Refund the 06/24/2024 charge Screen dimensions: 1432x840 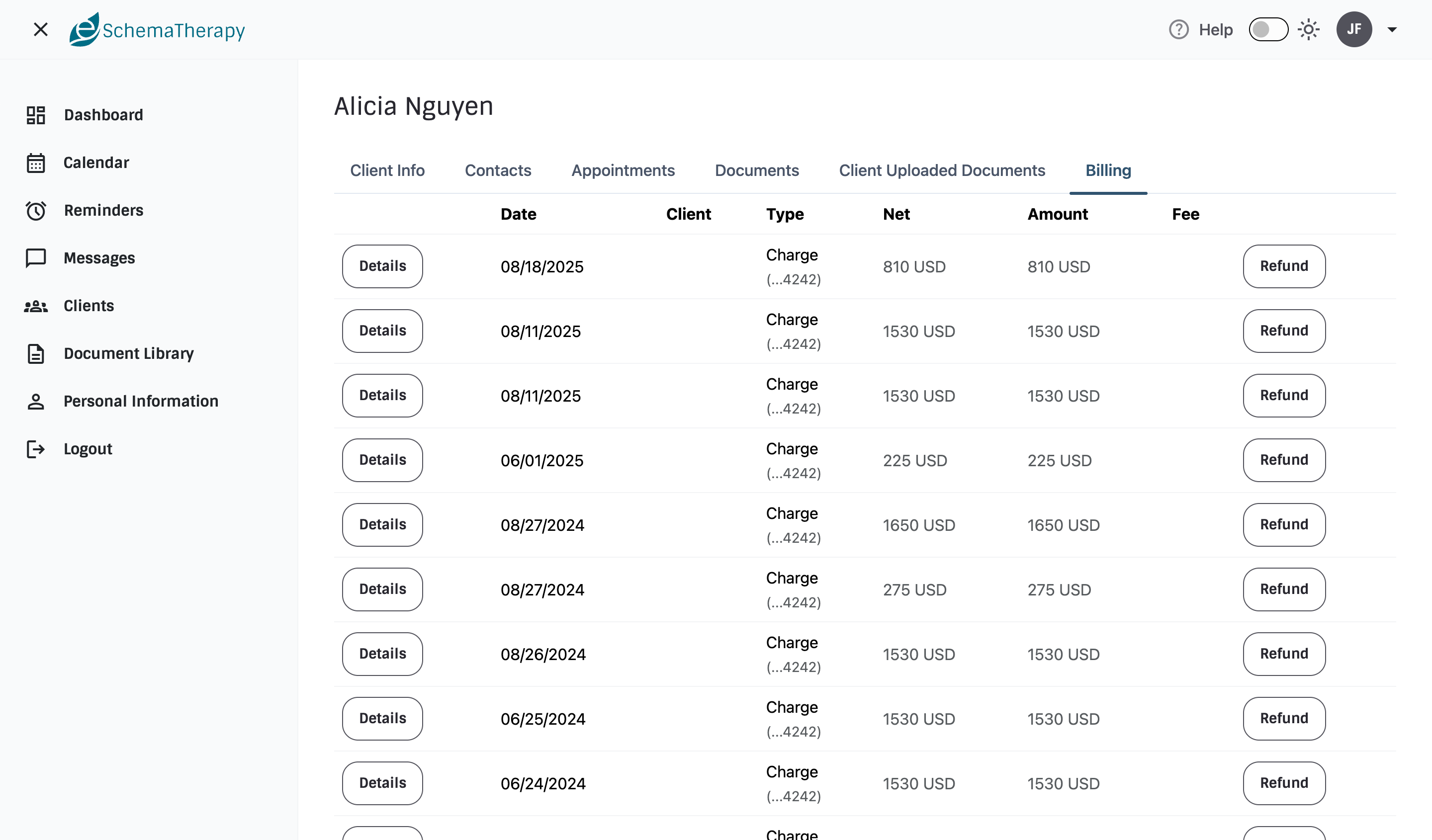[x=1284, y=783]
